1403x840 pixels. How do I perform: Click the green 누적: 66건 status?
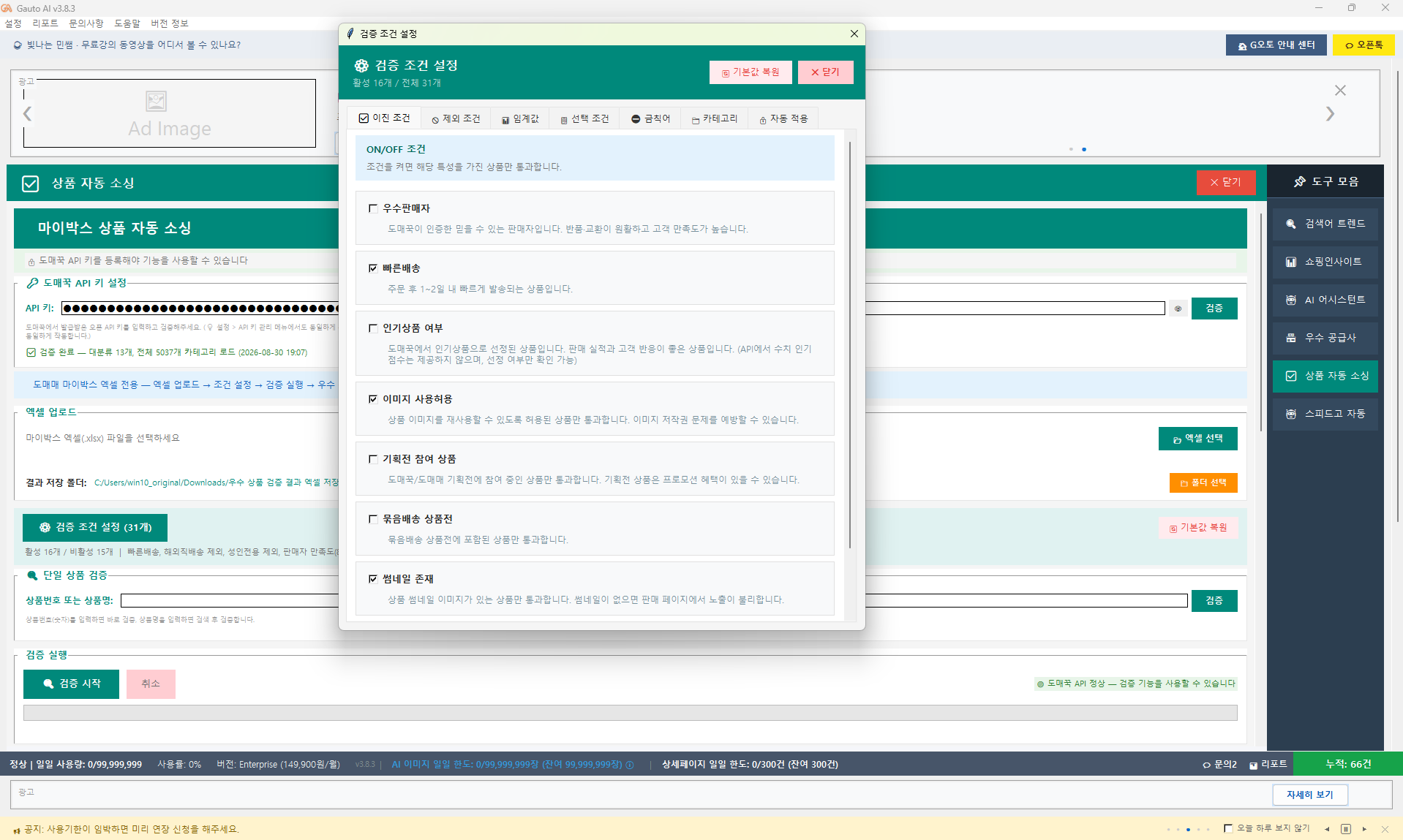click(1348, 765)
